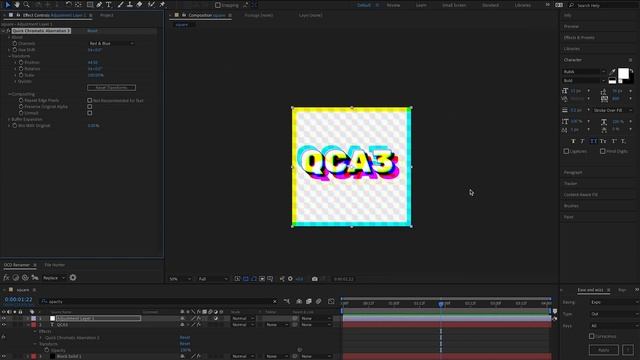The height and width of the screenshot is (360, 640).
Task: Click the snapshot camera icon in viewer
Action: pos(315,279)
